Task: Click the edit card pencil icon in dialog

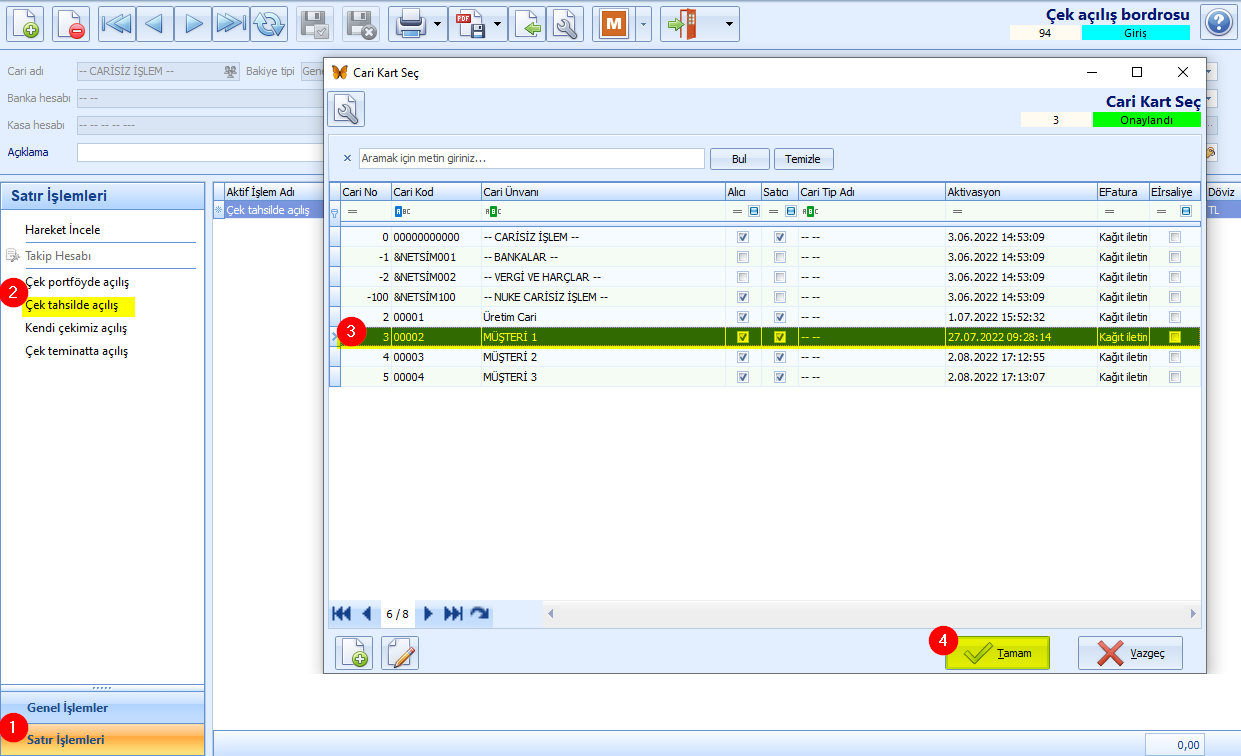Action: [x=400, y=653]
